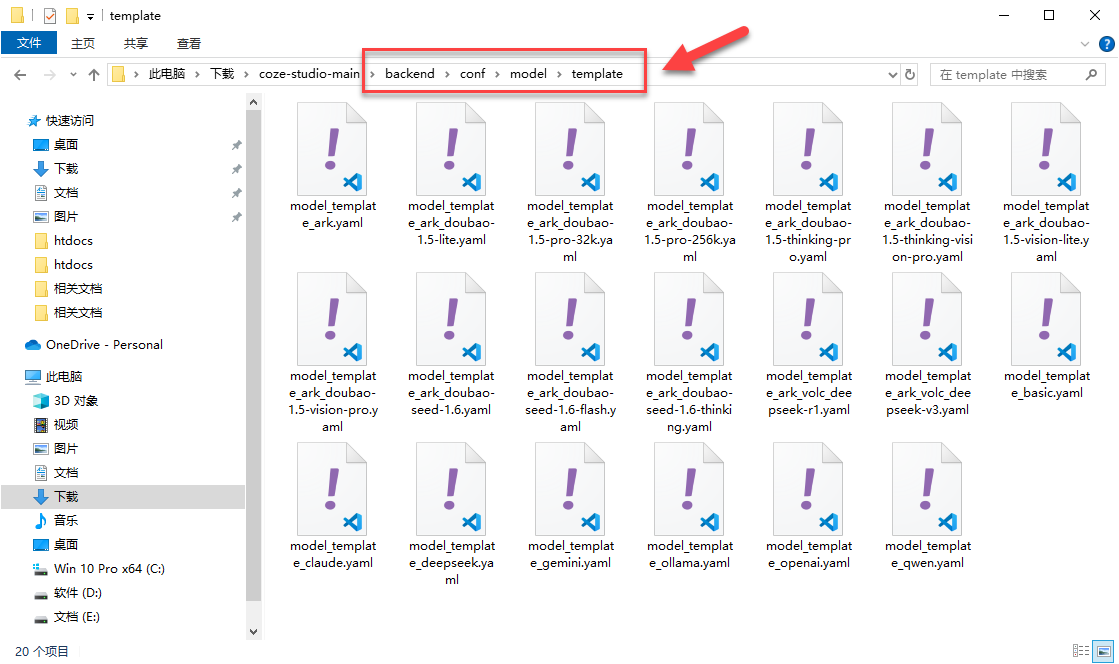Screen dimensions: 1119x664
Task: Click the backend breadcrumb in address bar
Action: 409,74
